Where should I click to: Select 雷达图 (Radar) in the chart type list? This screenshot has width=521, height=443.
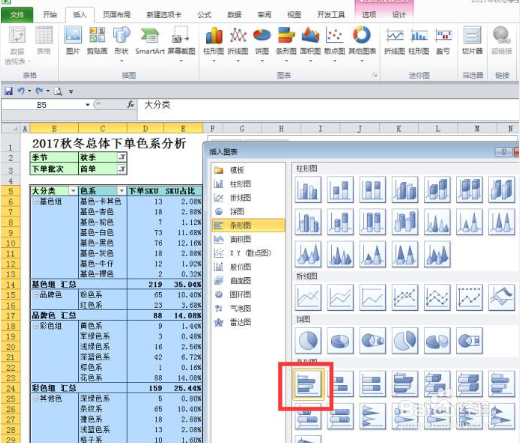click(x=249, y=322)
